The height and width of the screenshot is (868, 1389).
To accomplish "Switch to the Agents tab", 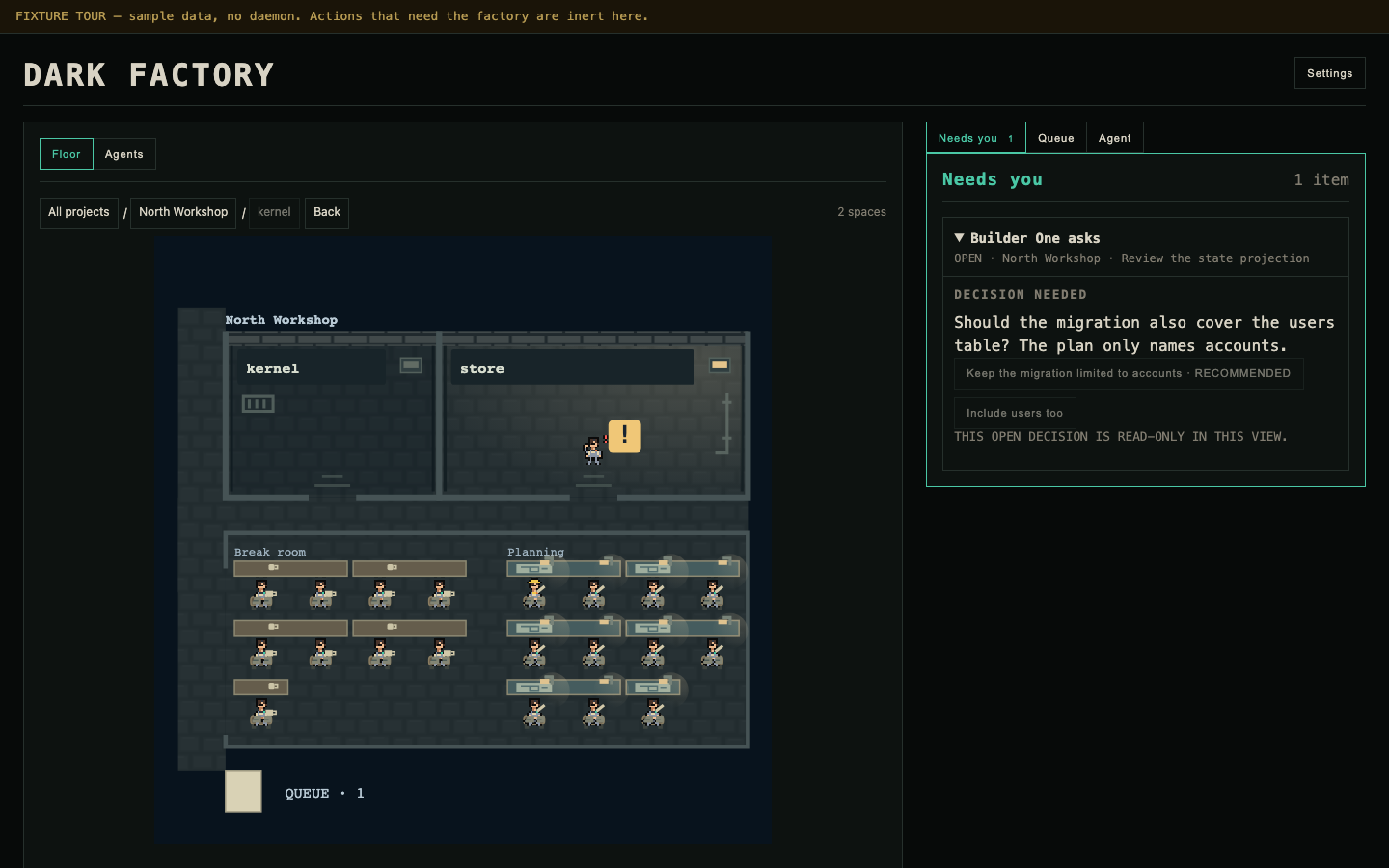I will 124,154.
